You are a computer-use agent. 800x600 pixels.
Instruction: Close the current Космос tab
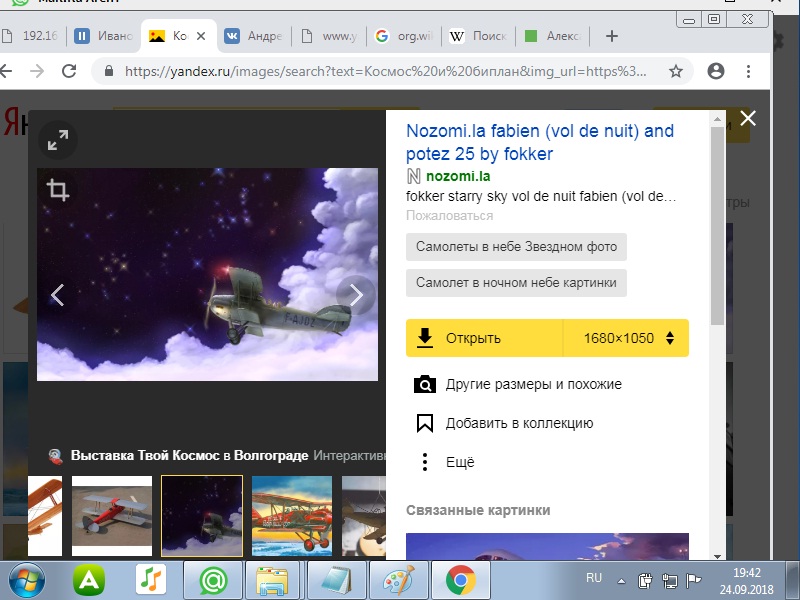coord(201,36)
